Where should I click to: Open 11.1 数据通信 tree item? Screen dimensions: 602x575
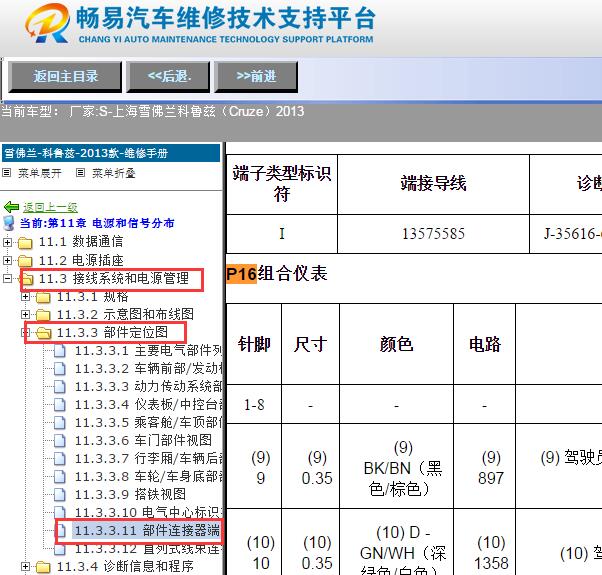coord(81,242)
